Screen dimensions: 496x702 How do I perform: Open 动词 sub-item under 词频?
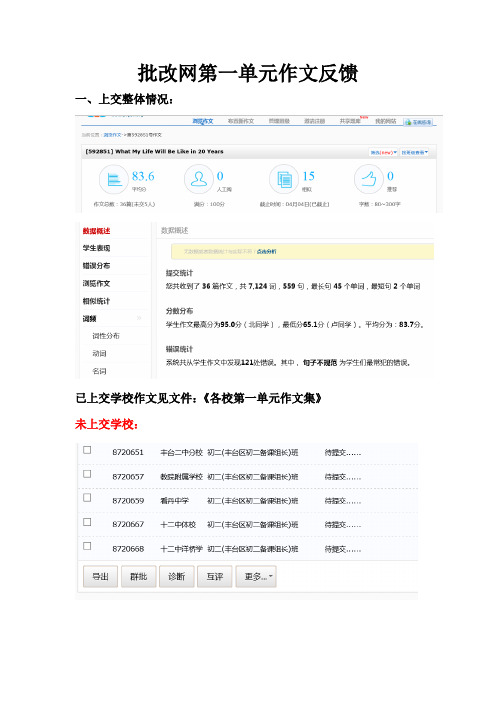pyautogui.click(x=99, y=353)
